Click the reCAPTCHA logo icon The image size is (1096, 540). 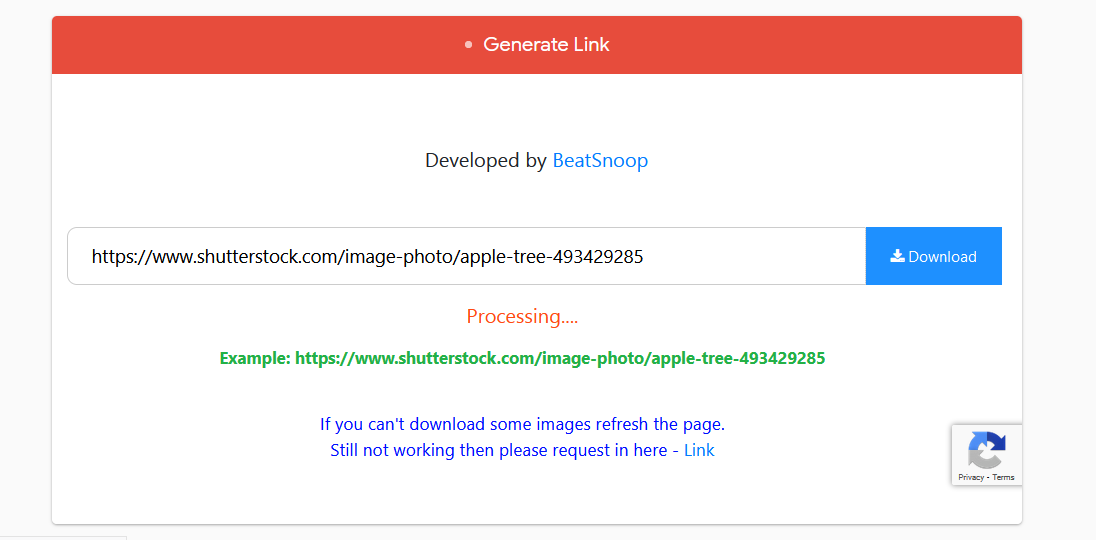(x=986, y=450)
